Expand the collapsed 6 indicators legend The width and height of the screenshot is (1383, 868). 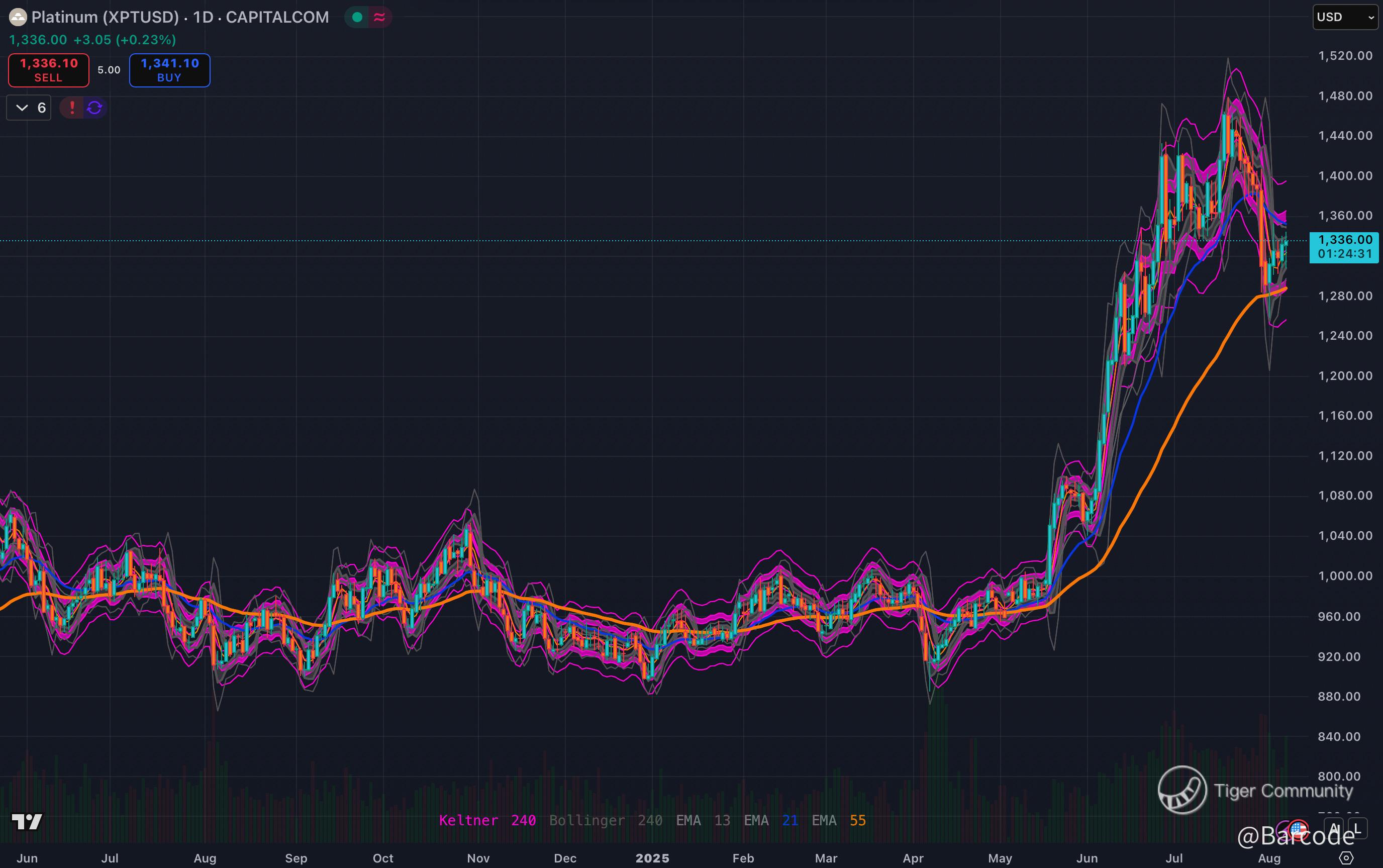29,108
